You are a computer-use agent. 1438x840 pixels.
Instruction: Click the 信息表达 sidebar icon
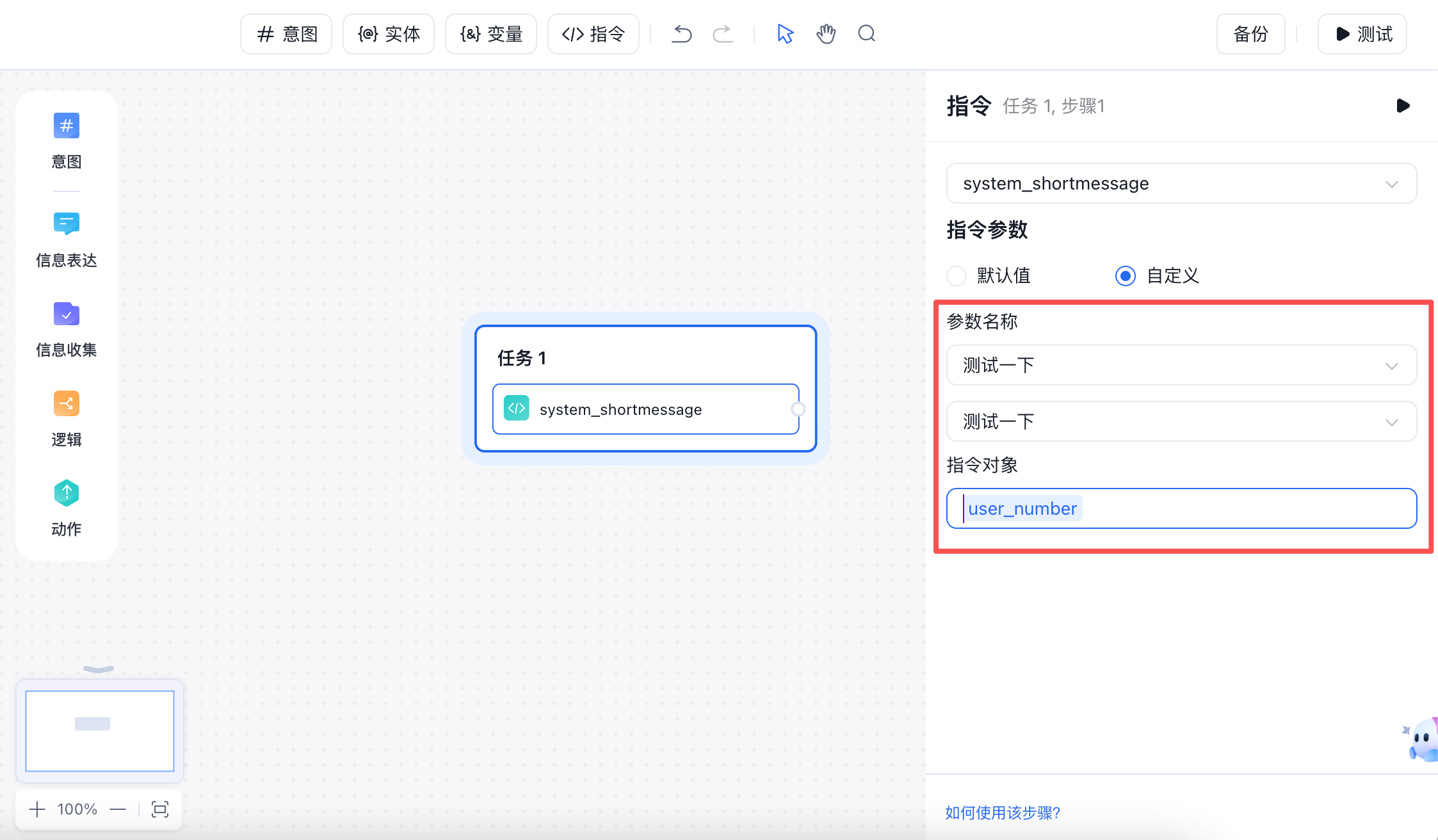tap(67, 224)
